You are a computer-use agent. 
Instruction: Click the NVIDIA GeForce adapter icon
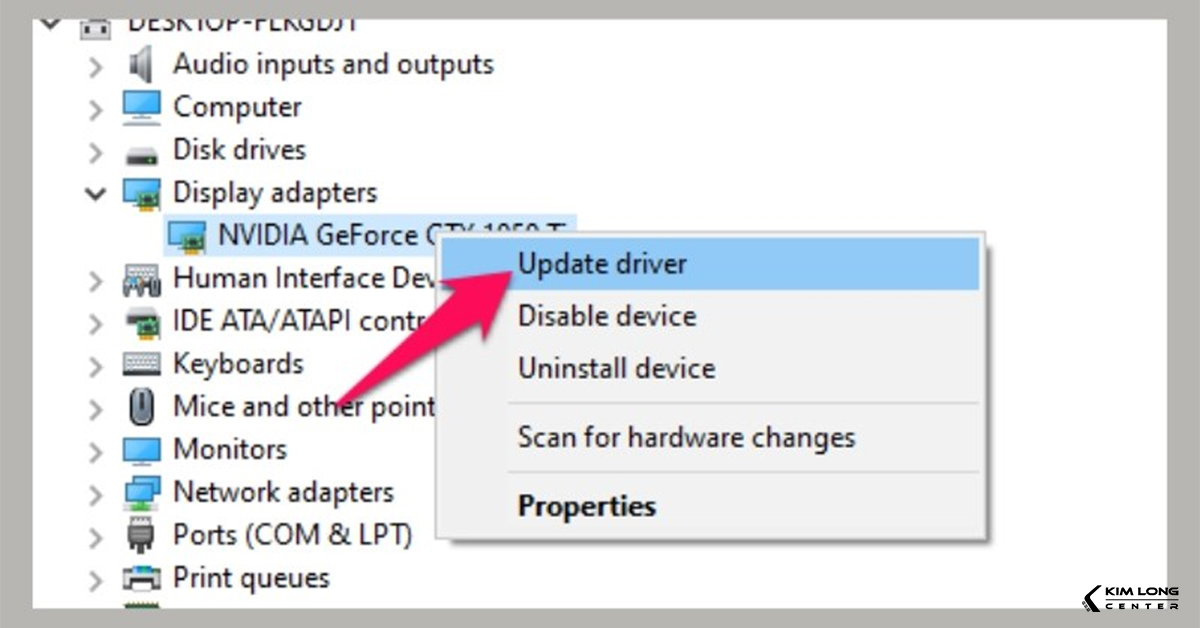click(x=188, y=236)
